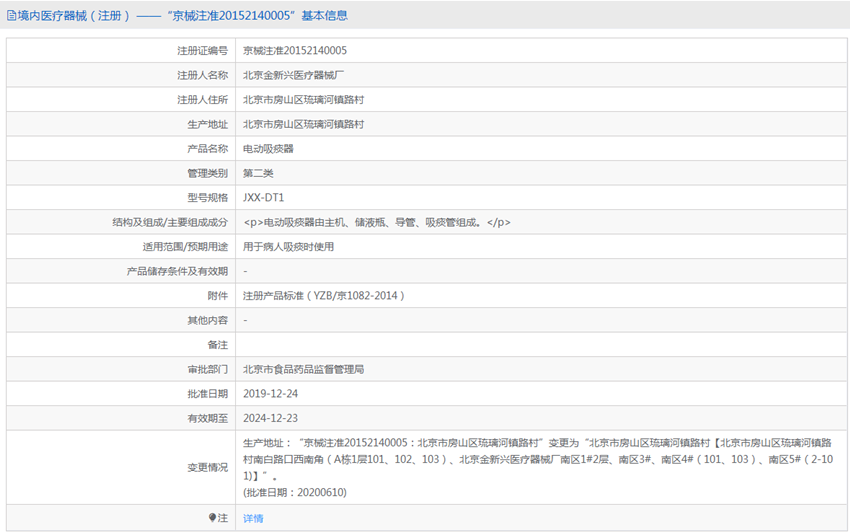Click the 批准日期：20200610 change note

(295, 493)
